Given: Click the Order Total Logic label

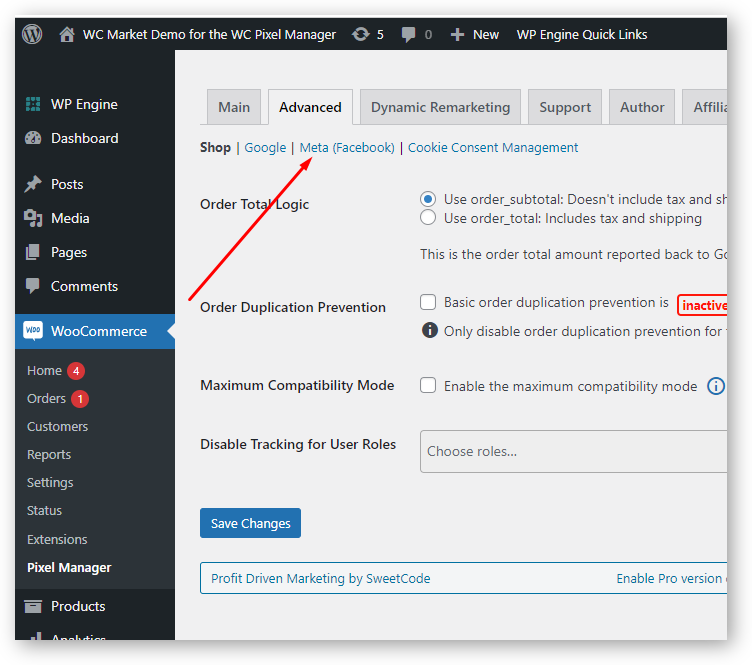Looking at the screenshot, I should point(254,204).
